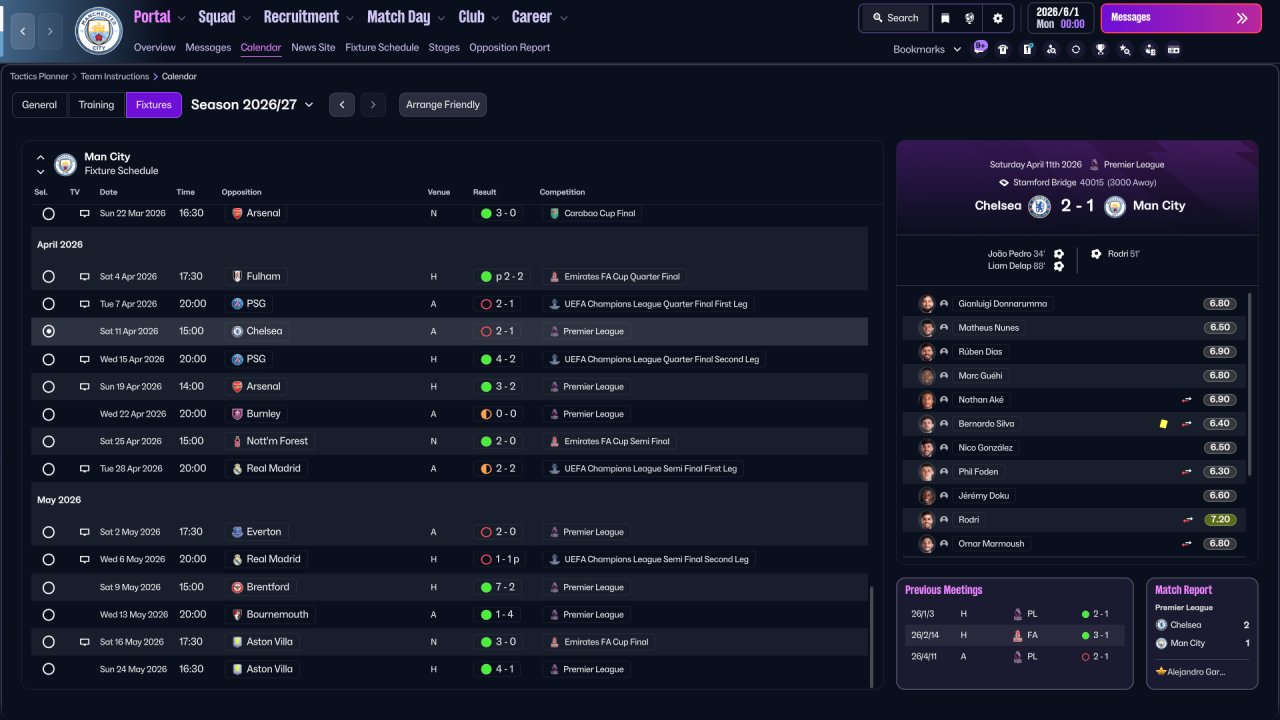Select radio for PSG on 15 Apr
The width and height of the screenshot is (1280, 720).
click(49, 359)
